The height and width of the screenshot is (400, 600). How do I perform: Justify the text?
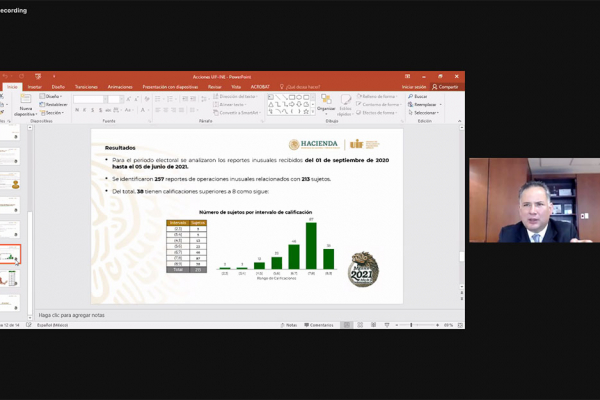(181, 110)
